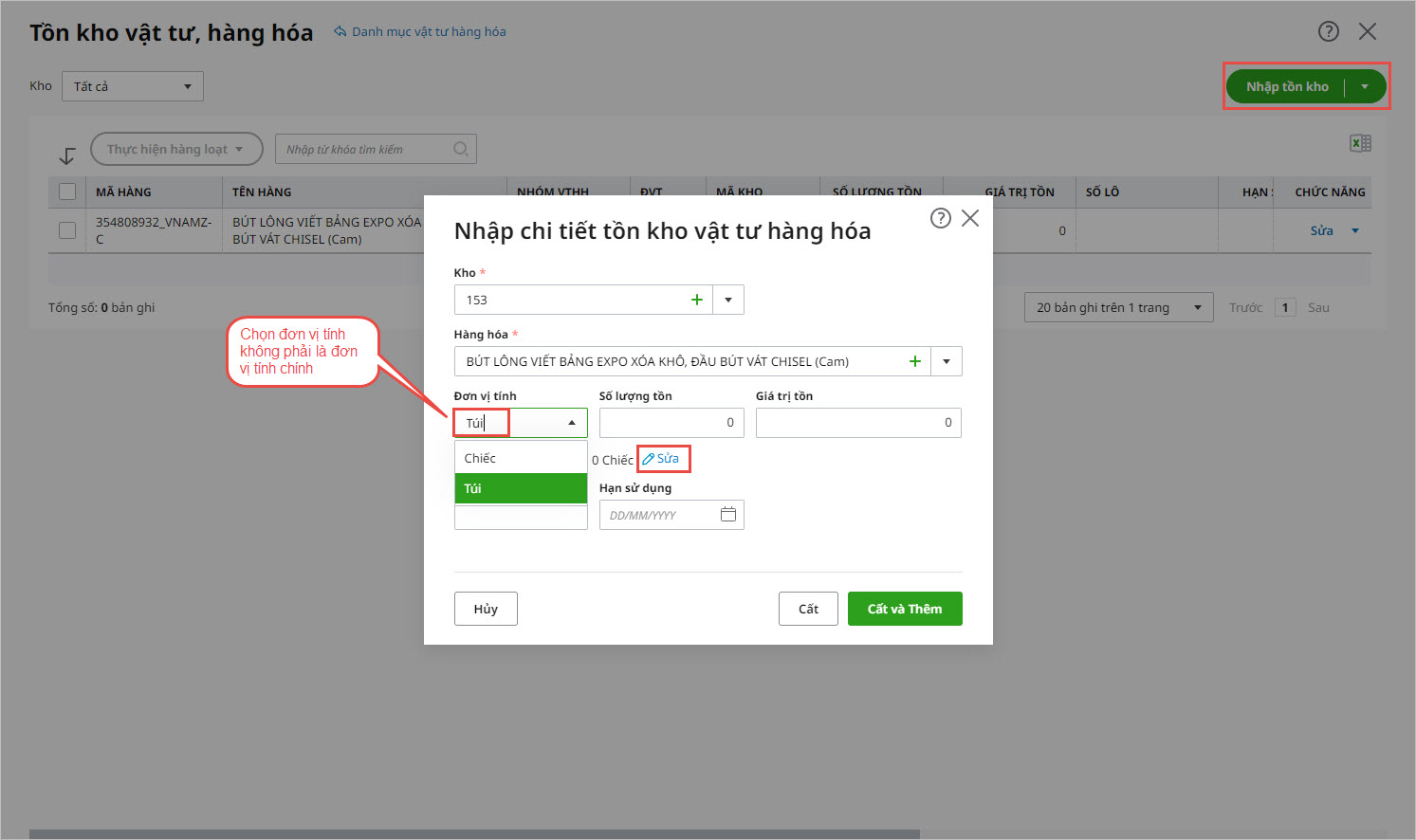Select Túi from the unit list
Screen dimensions: 1416x840
pos(521,488)
